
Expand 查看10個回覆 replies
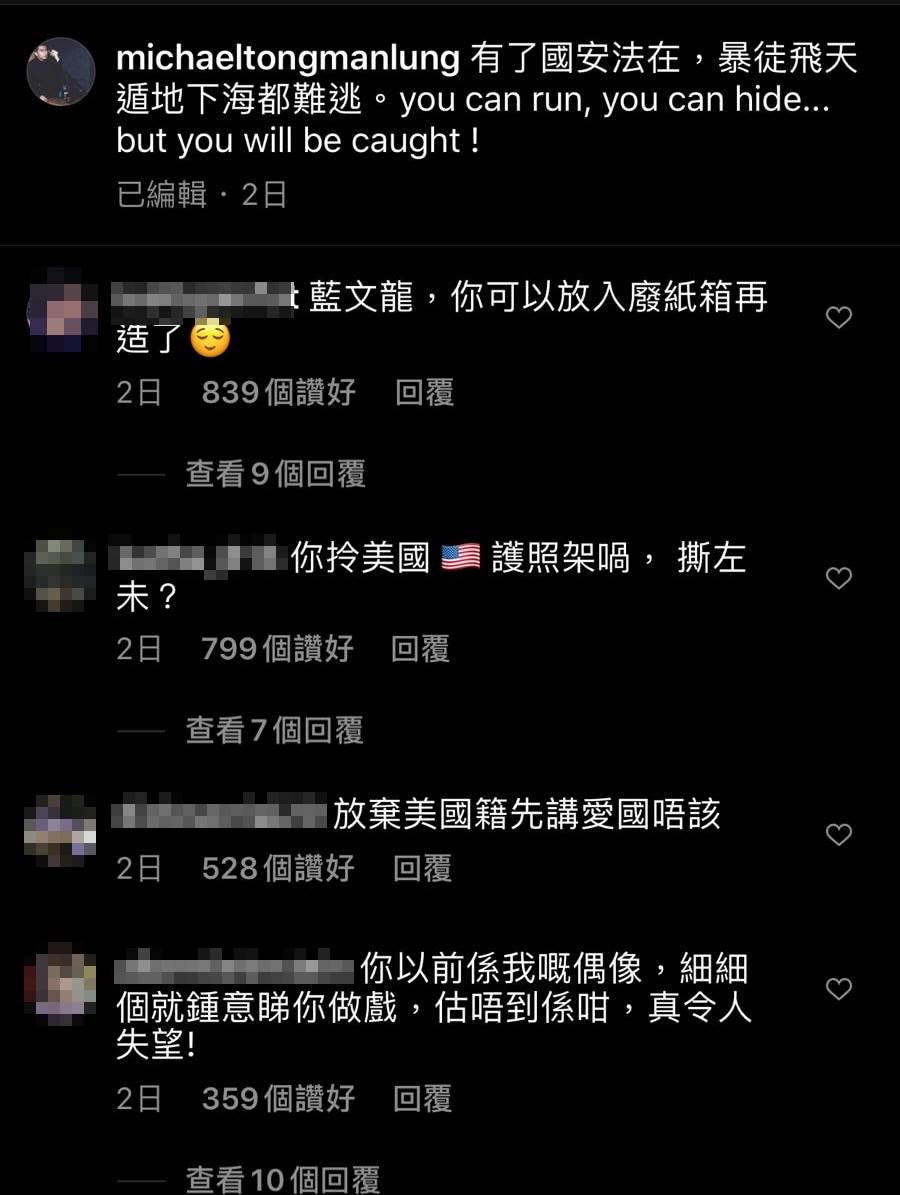pyautogui.click(x=283, y=1179)
